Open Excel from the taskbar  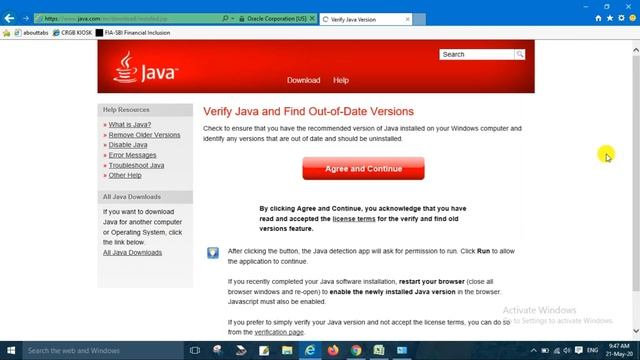[x=379, y=351]
